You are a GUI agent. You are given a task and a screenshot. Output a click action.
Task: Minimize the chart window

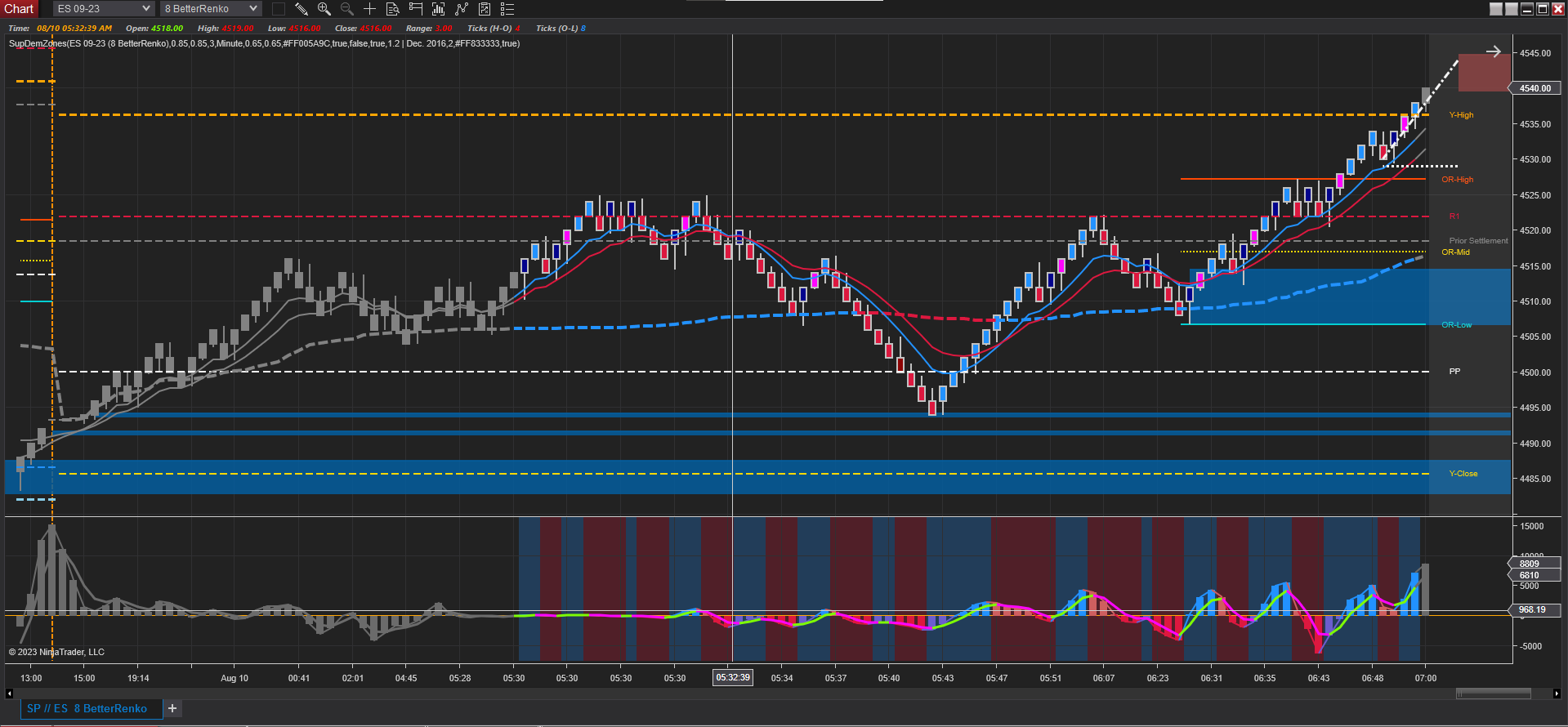tap(1527, 9)
